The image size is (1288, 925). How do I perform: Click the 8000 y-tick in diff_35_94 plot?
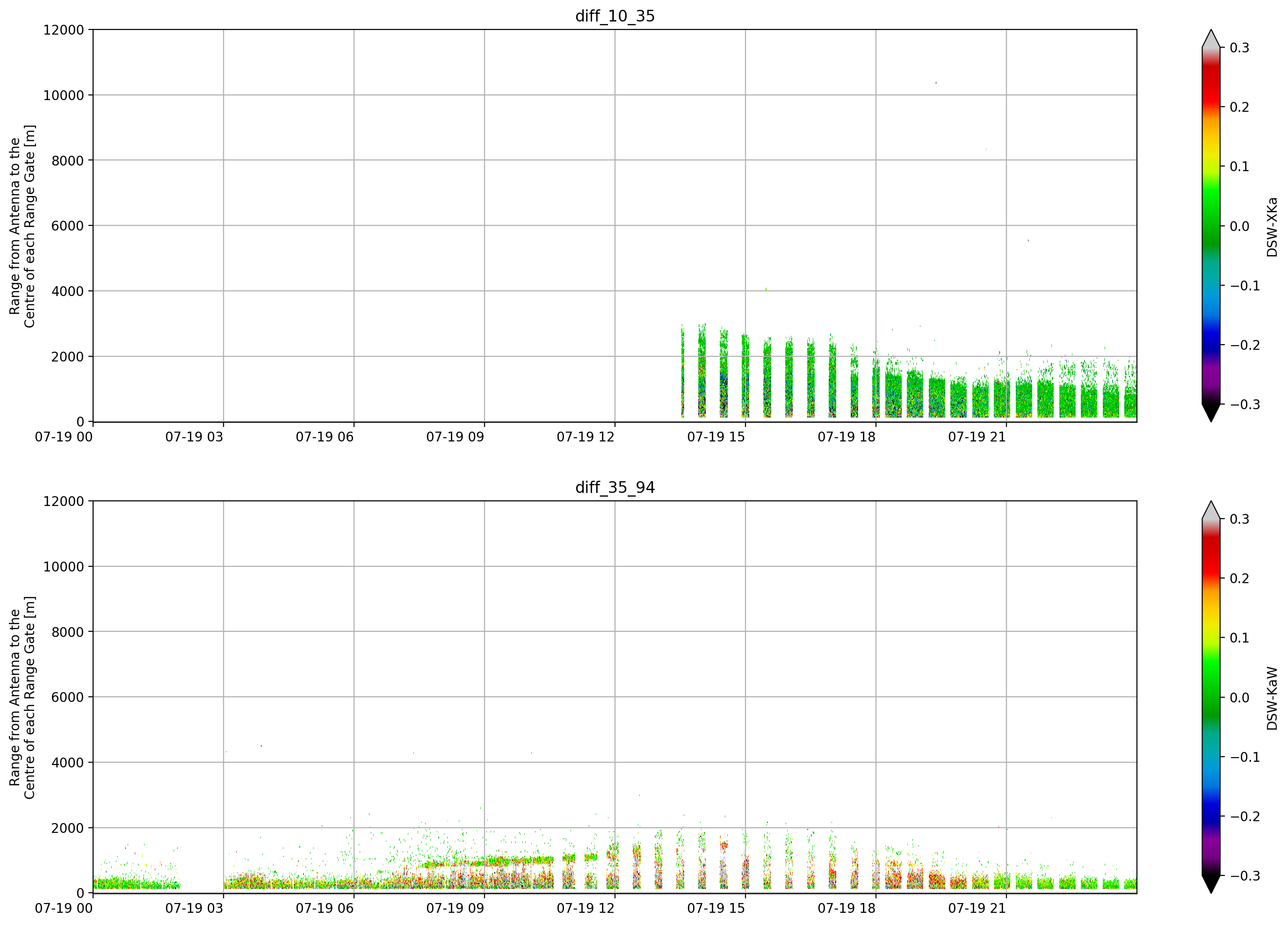click(x=67, y=632)
